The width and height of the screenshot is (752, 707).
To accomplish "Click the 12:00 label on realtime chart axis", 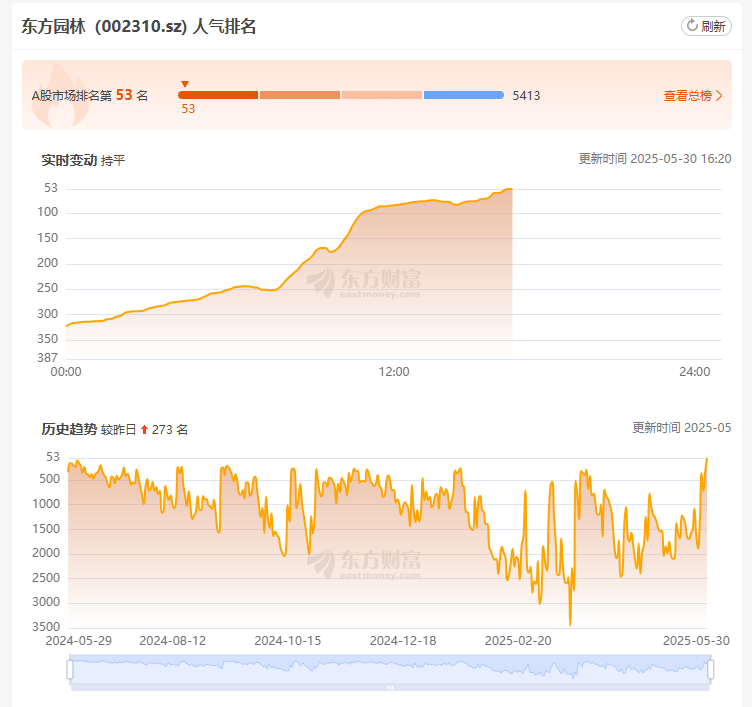I will pos(394,372).
